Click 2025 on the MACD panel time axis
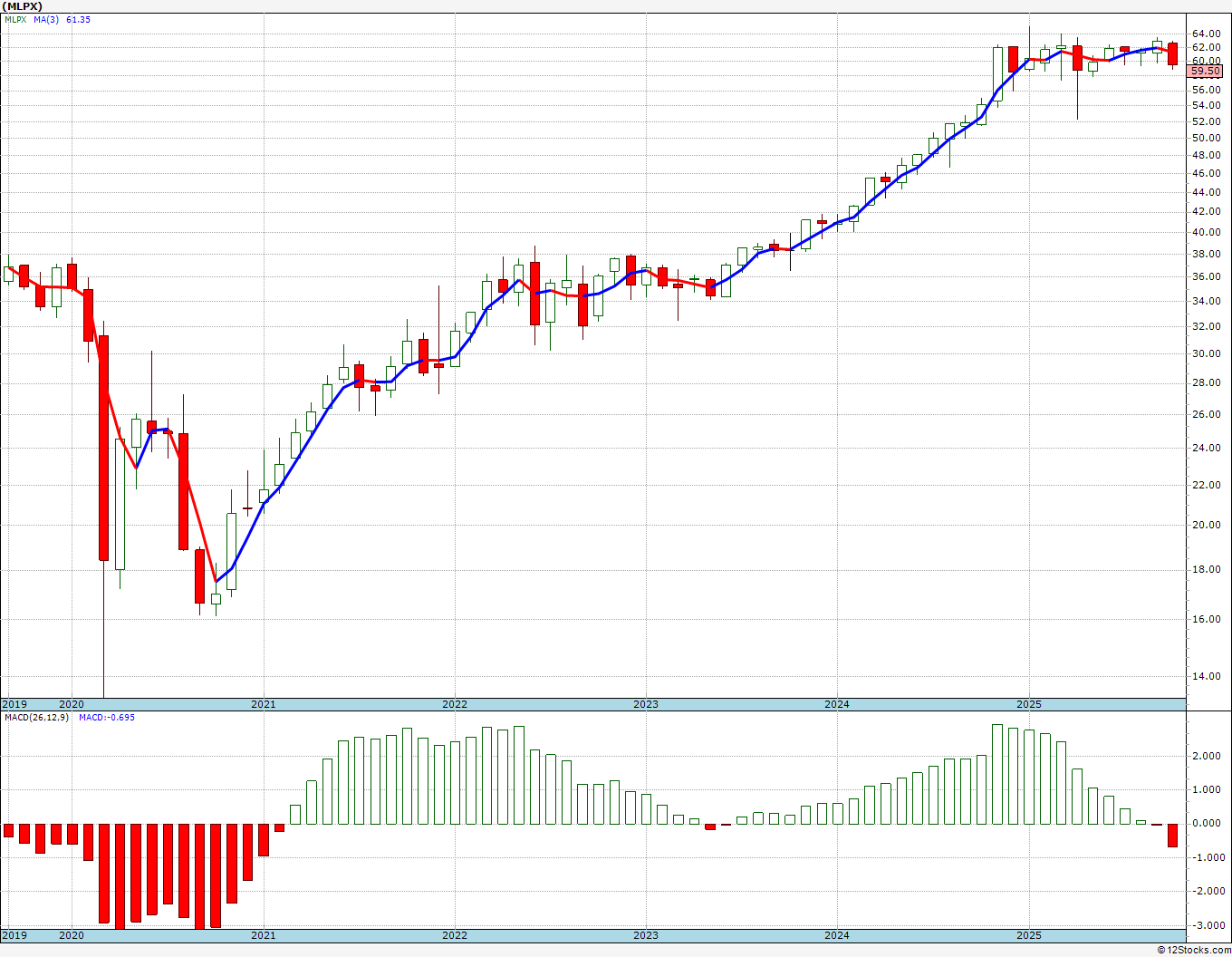Screen dimensions: 1232x957 point(1028,935)
